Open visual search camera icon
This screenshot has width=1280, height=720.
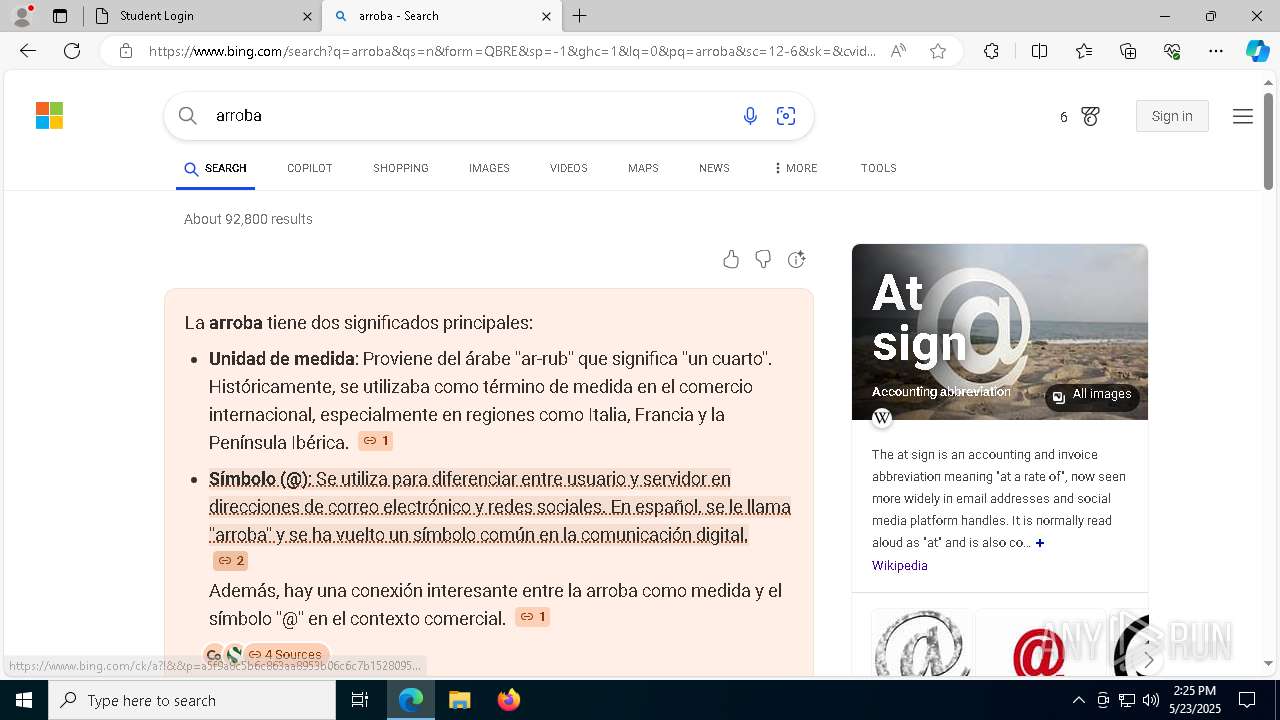[786, 116]
